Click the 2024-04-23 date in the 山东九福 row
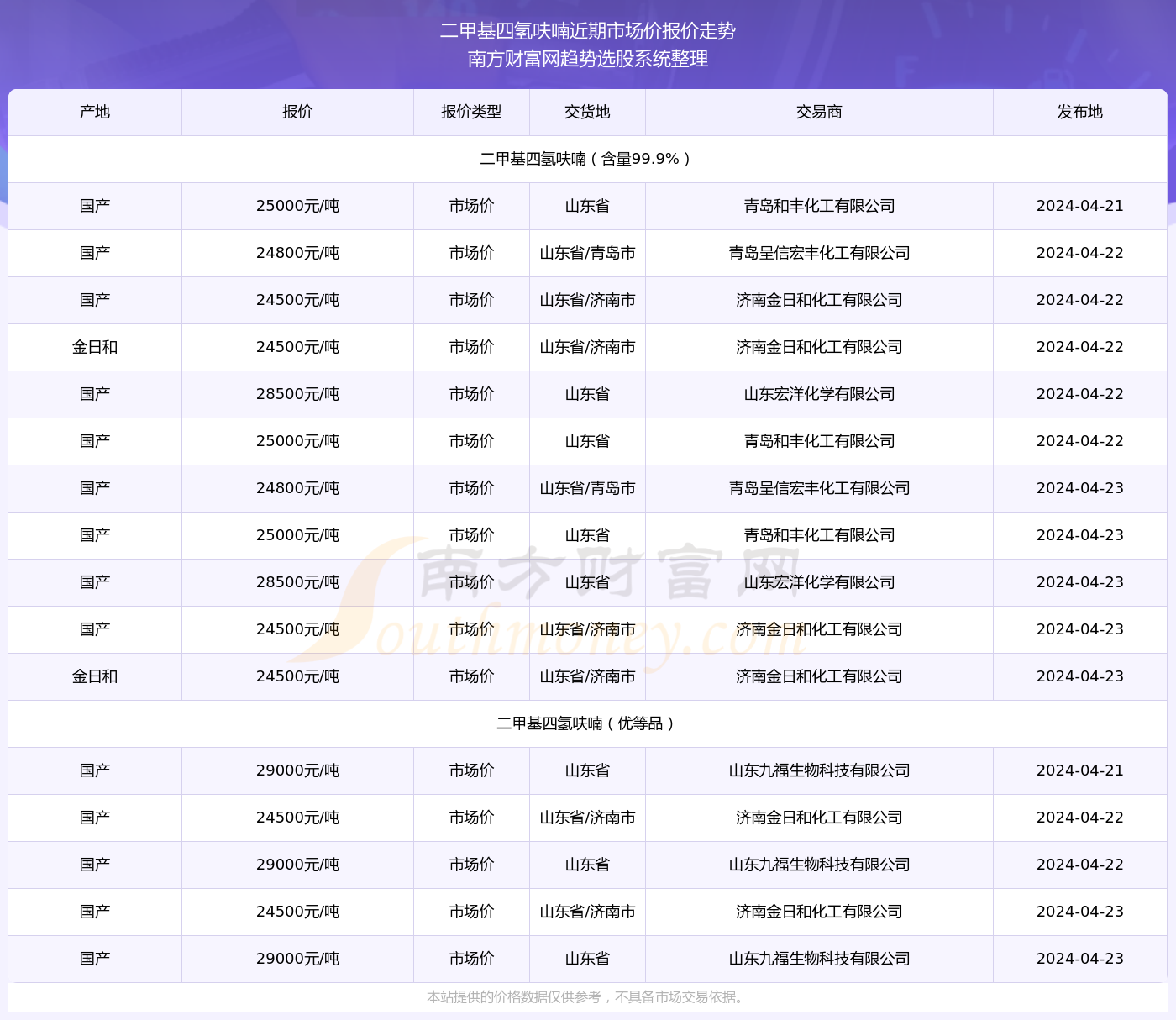 coord(1079,959)
